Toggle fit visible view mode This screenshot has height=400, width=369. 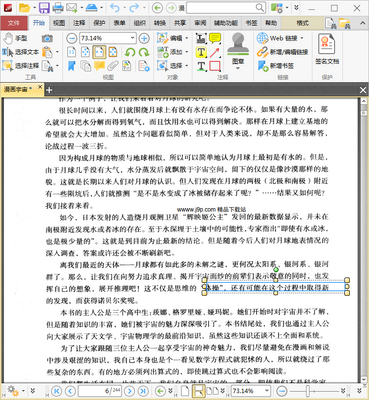point(113,52)
